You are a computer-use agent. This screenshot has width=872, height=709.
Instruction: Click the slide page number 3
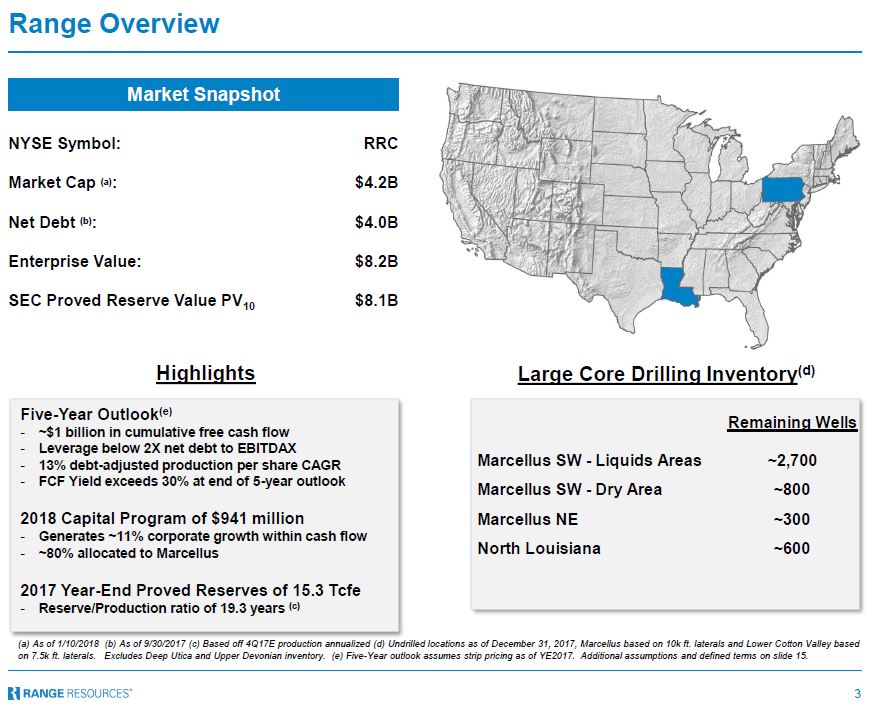click(857, 693)
